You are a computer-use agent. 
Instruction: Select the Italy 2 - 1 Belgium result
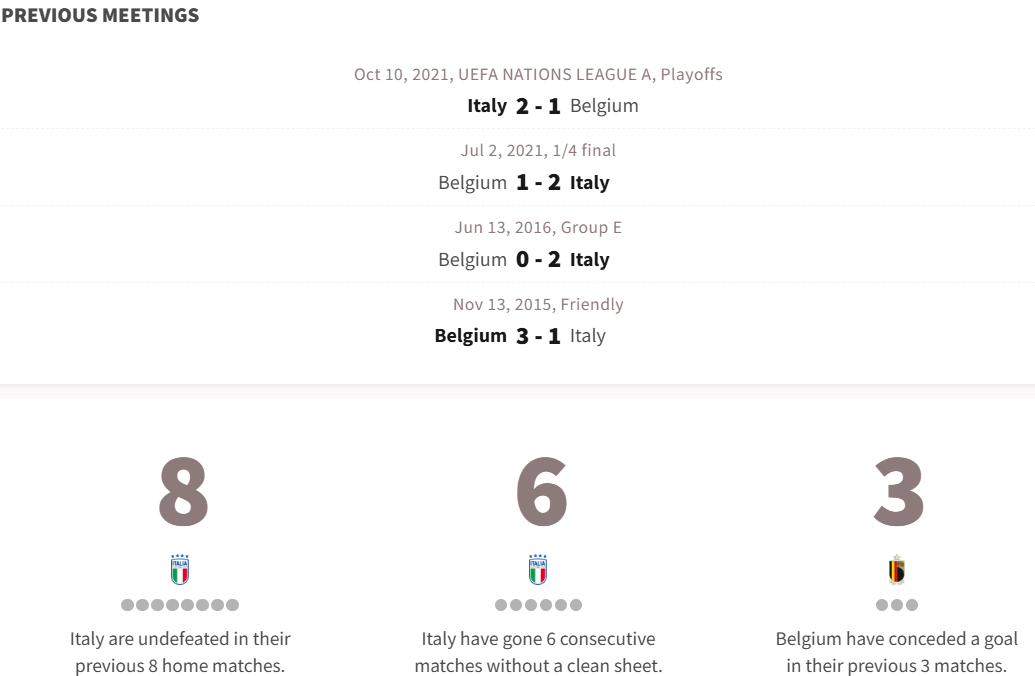(x=538, y=106)
